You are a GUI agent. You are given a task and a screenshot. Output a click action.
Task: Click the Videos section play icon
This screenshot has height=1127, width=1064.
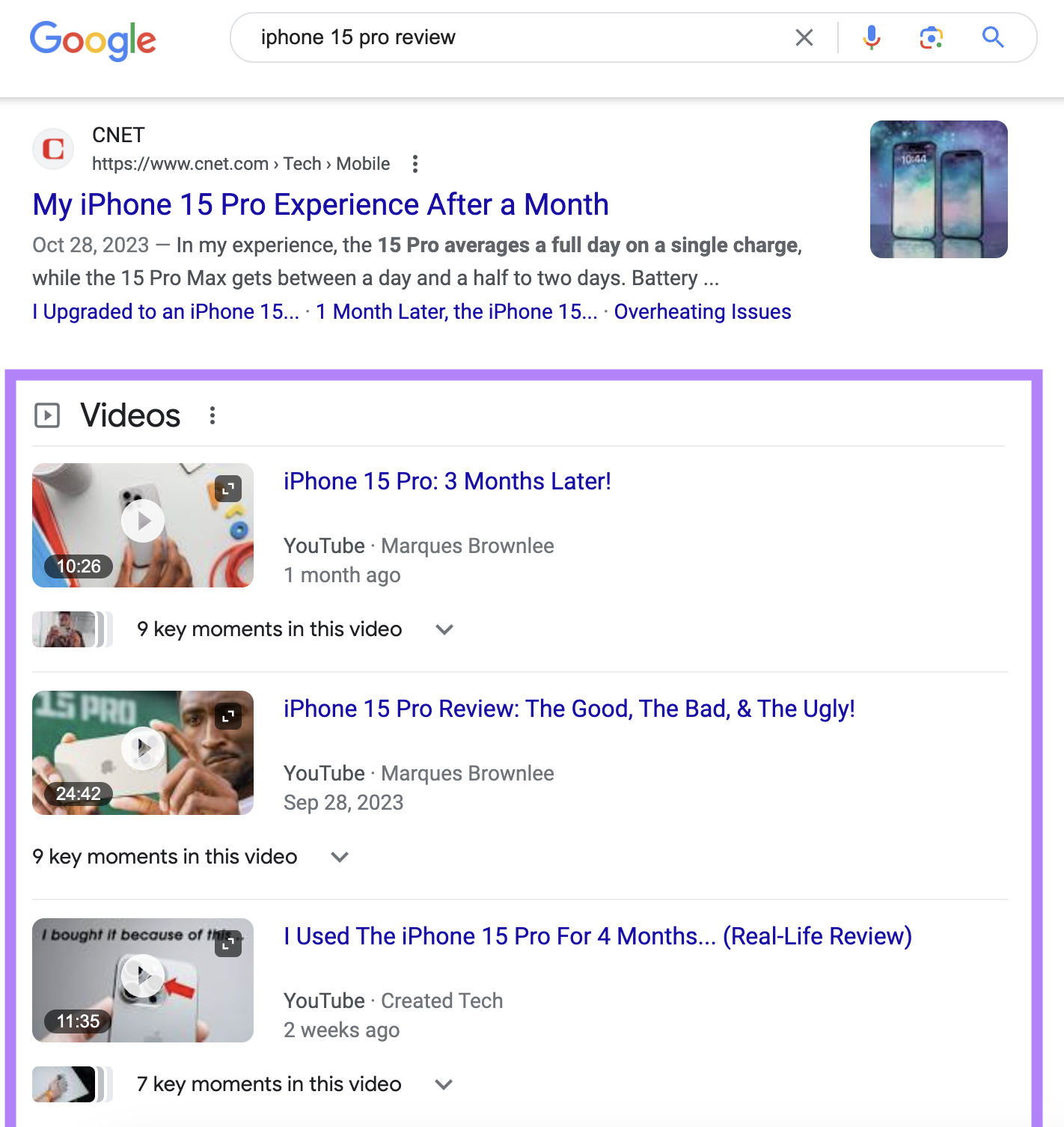coord(48,415)
